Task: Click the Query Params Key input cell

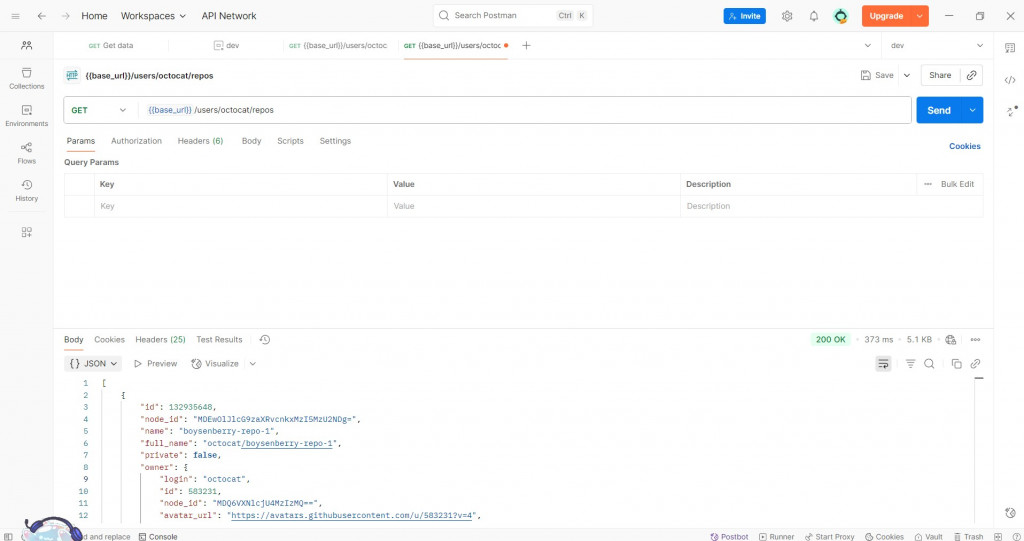Action: point(240,206)
